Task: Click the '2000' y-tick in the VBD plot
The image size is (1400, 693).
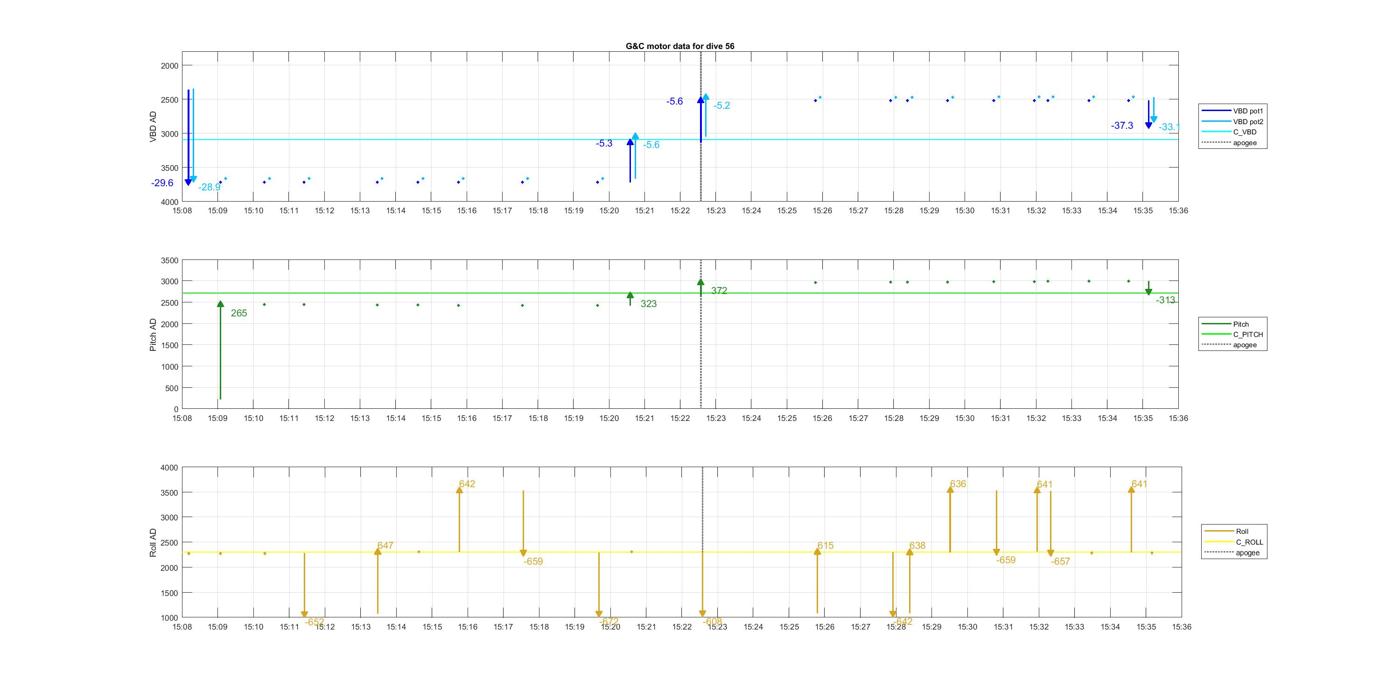Action: (x=169, y=66)
